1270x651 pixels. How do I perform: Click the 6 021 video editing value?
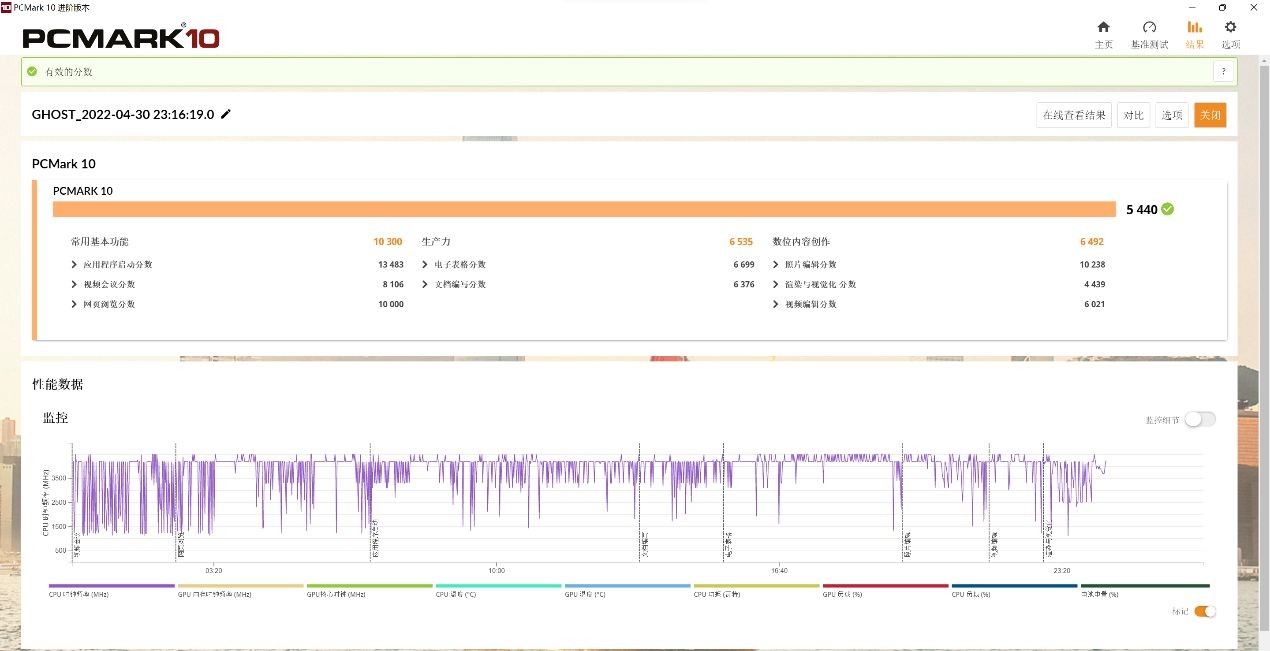1094,304
